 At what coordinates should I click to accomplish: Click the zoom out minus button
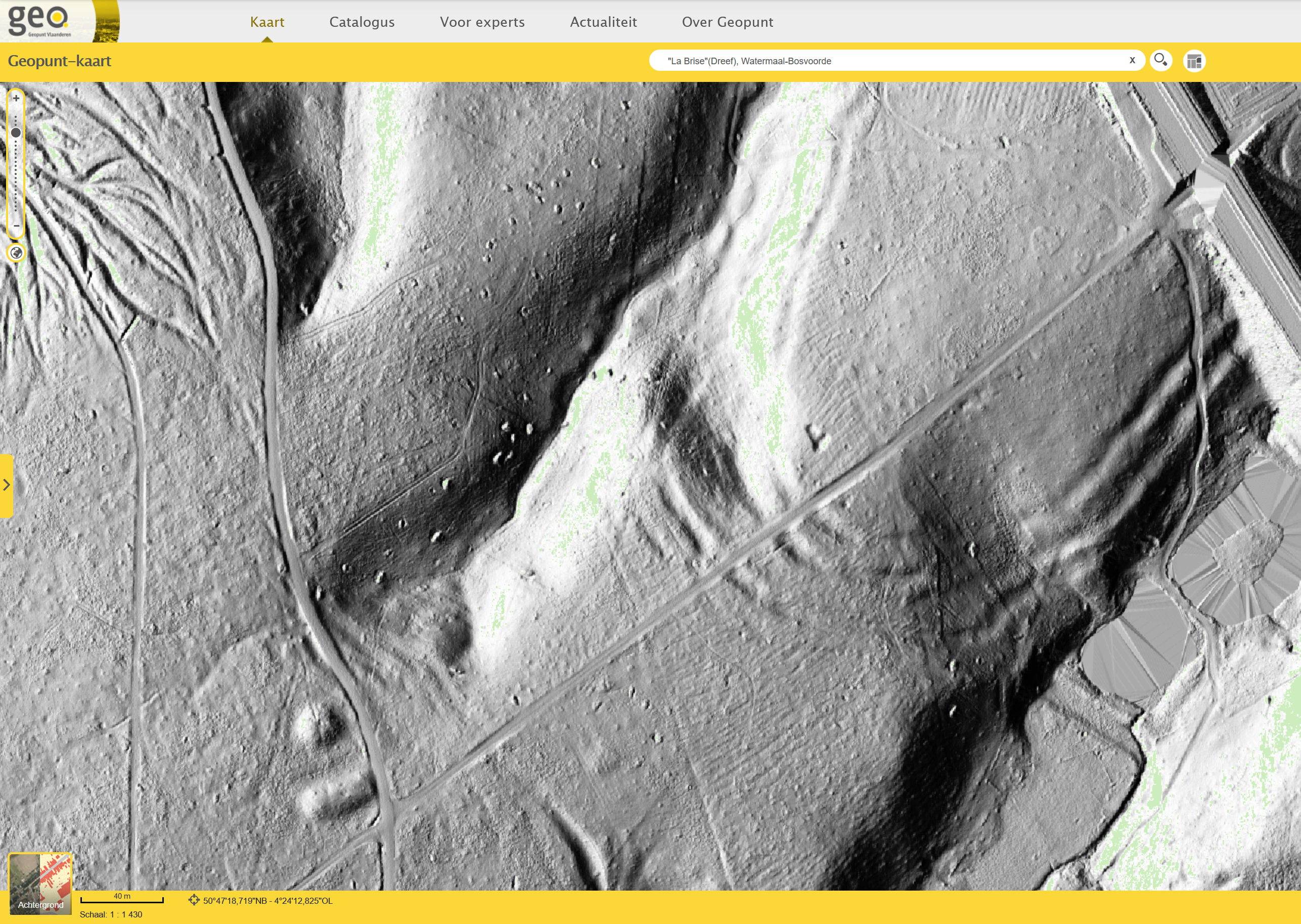pyautogui.click(x=16, y=226)
